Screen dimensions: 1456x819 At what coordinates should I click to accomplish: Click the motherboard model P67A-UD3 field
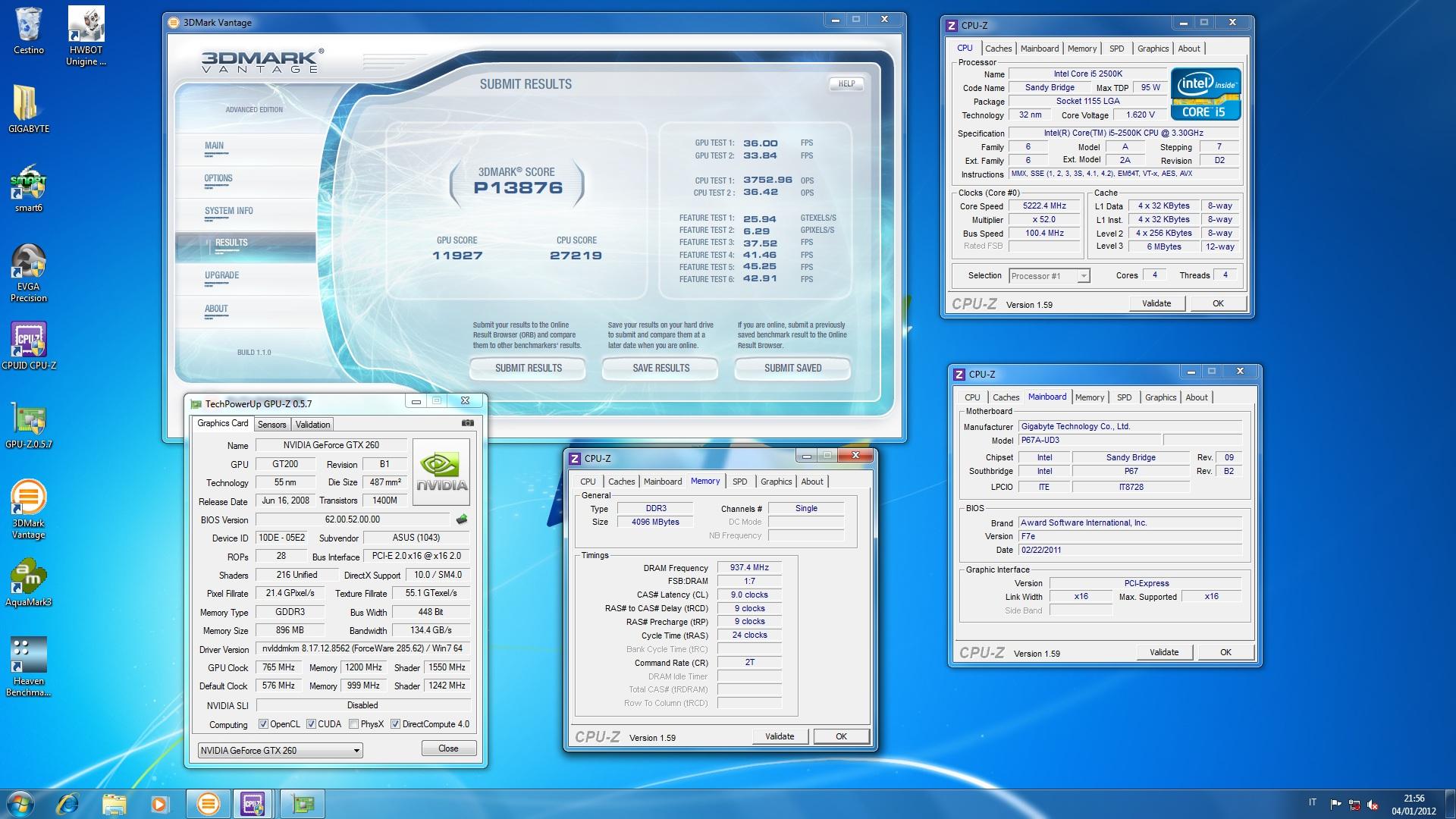pos(1089,440)
